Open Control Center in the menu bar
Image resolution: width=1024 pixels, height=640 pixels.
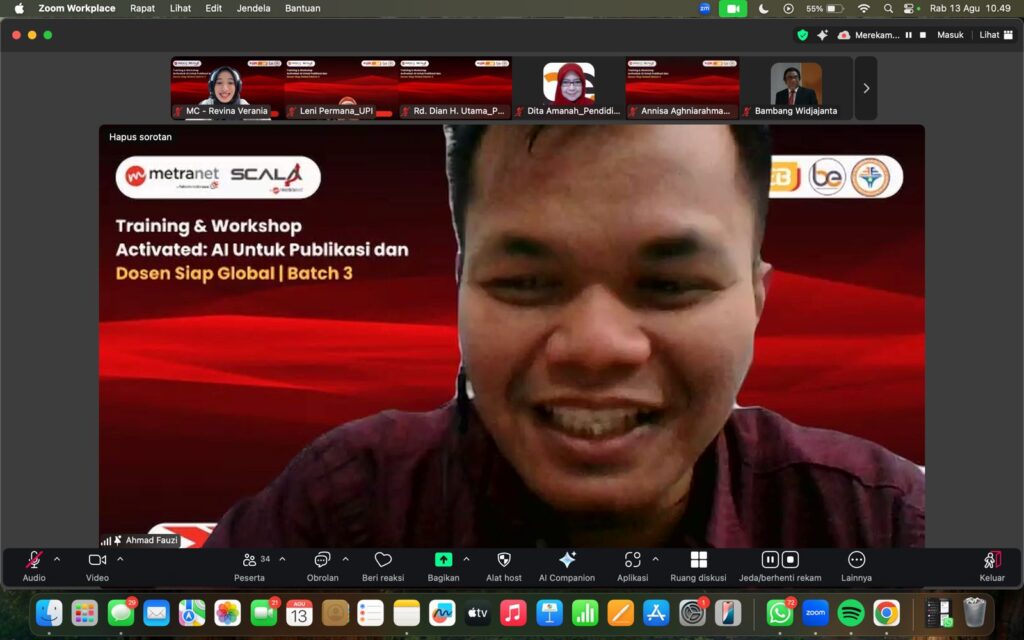tap(910, 8)
